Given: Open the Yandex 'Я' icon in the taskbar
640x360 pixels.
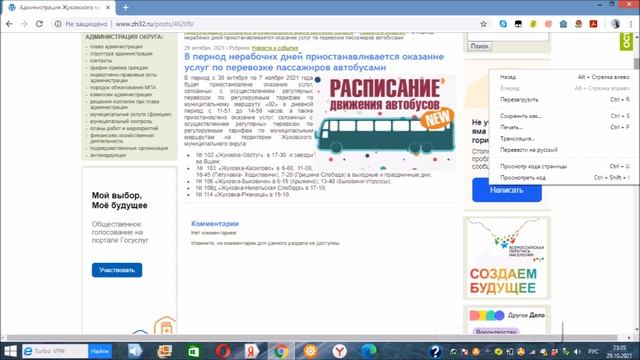Looking at the screenshot, I should pos(252,351).
